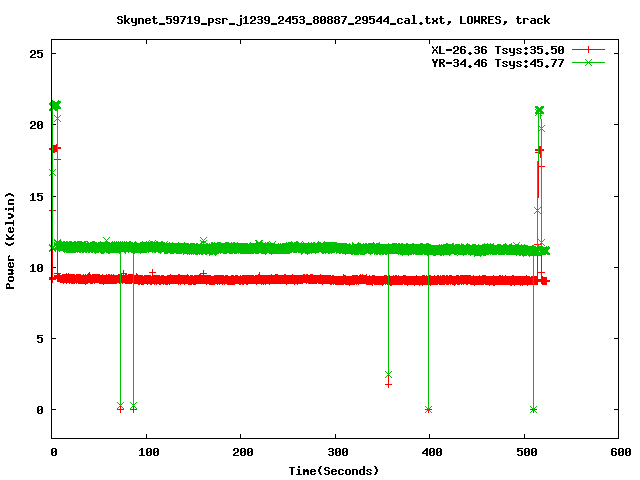
Task: Click the zero-power marker near 510 seconds
Action: point(533,409)
